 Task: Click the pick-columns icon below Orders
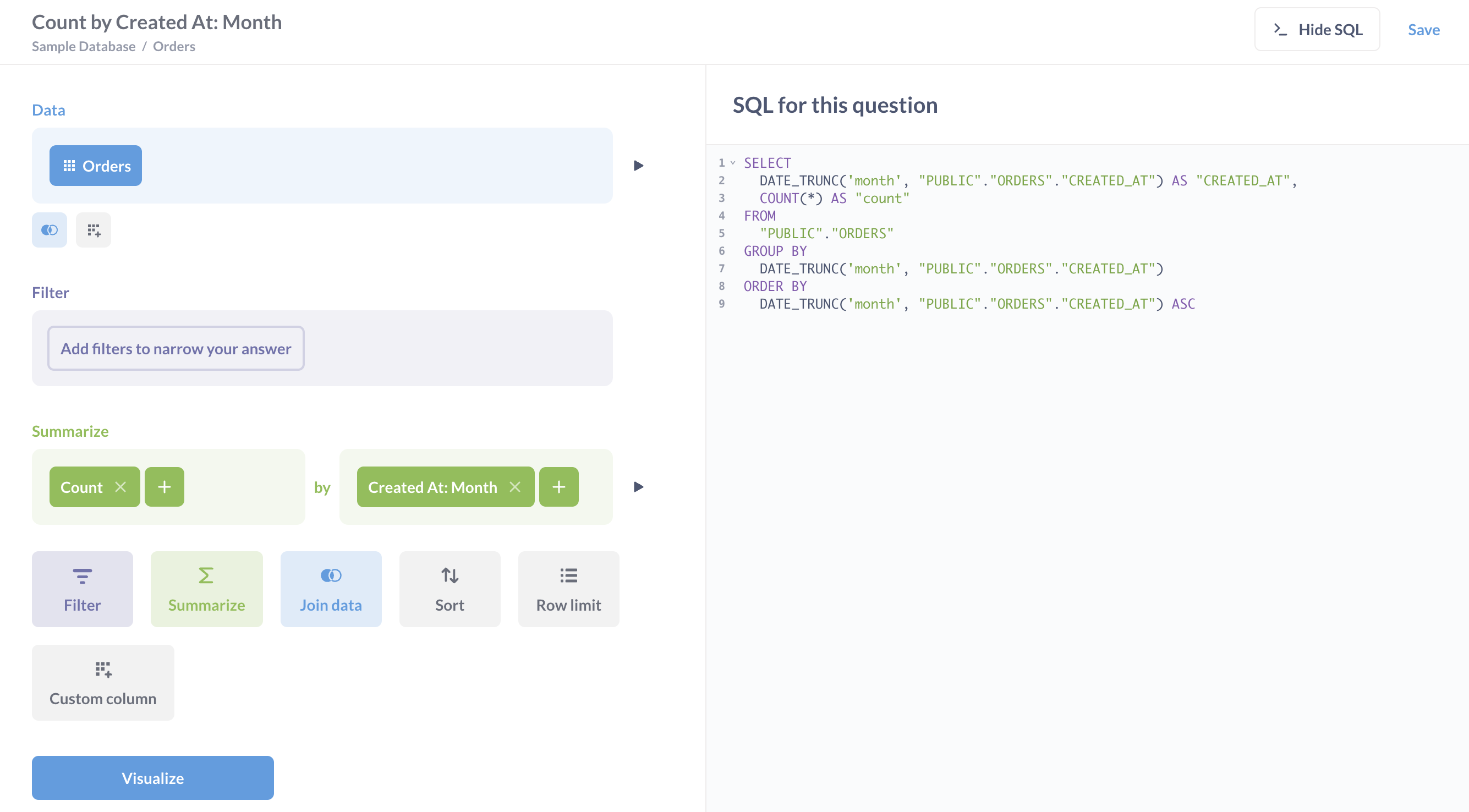point(94,230)
